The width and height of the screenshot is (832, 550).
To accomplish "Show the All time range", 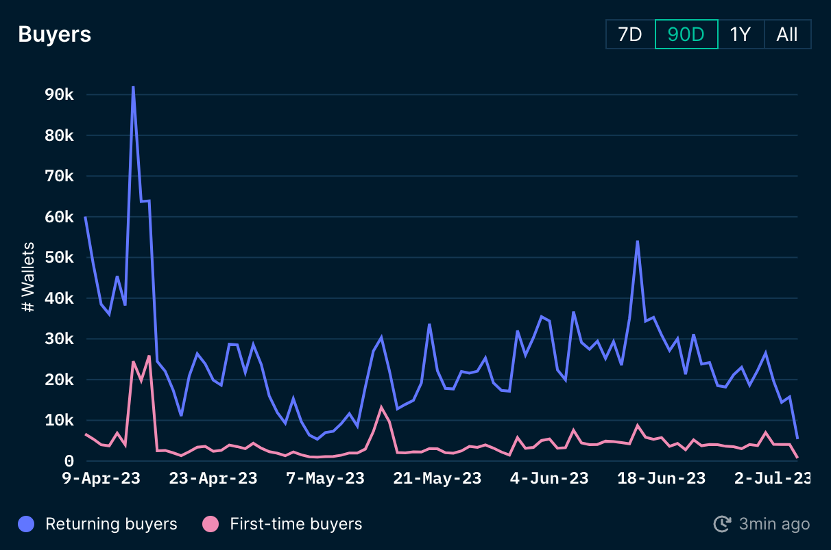I will pos(787,34).
